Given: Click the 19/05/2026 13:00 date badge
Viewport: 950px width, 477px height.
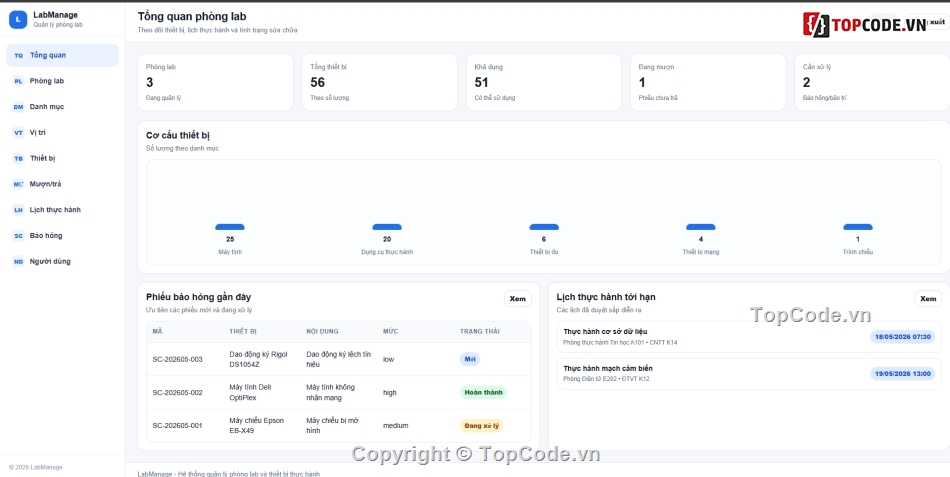Looking at the screenshot, I should (x=902, y=373).
